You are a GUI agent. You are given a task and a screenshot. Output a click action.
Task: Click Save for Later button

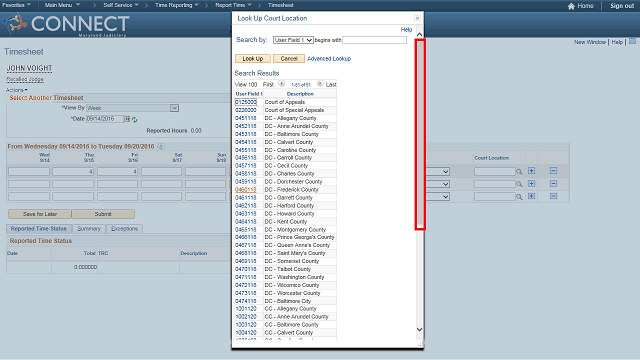40,214
